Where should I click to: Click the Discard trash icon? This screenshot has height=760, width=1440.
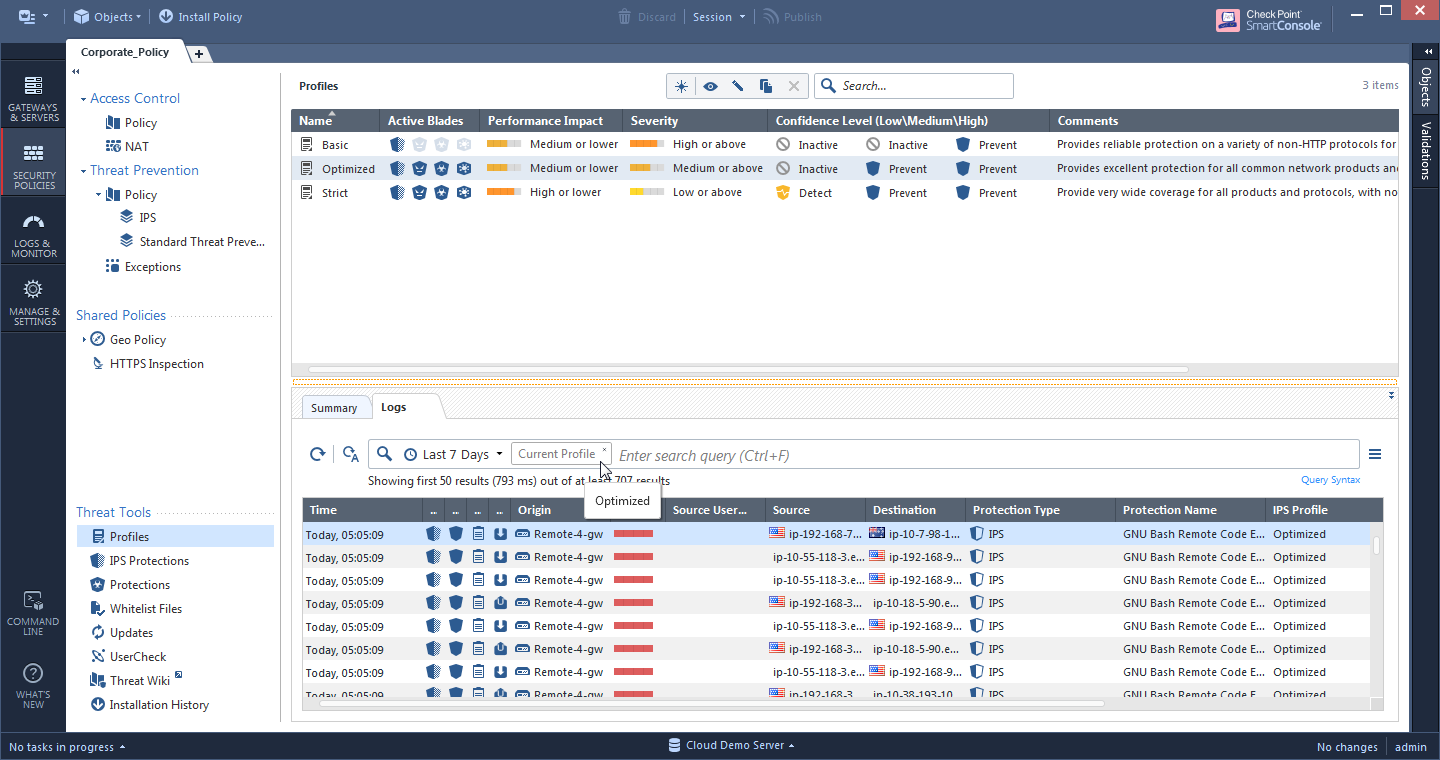click(x=625, y=16)
